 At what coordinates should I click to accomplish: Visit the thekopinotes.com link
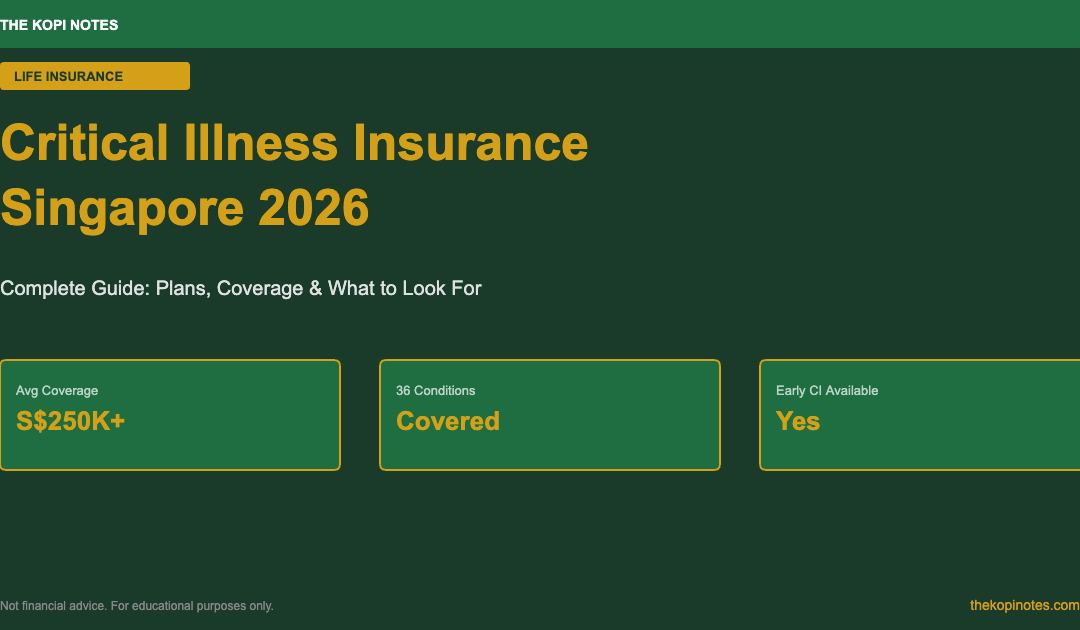(x=1024, y=605)
